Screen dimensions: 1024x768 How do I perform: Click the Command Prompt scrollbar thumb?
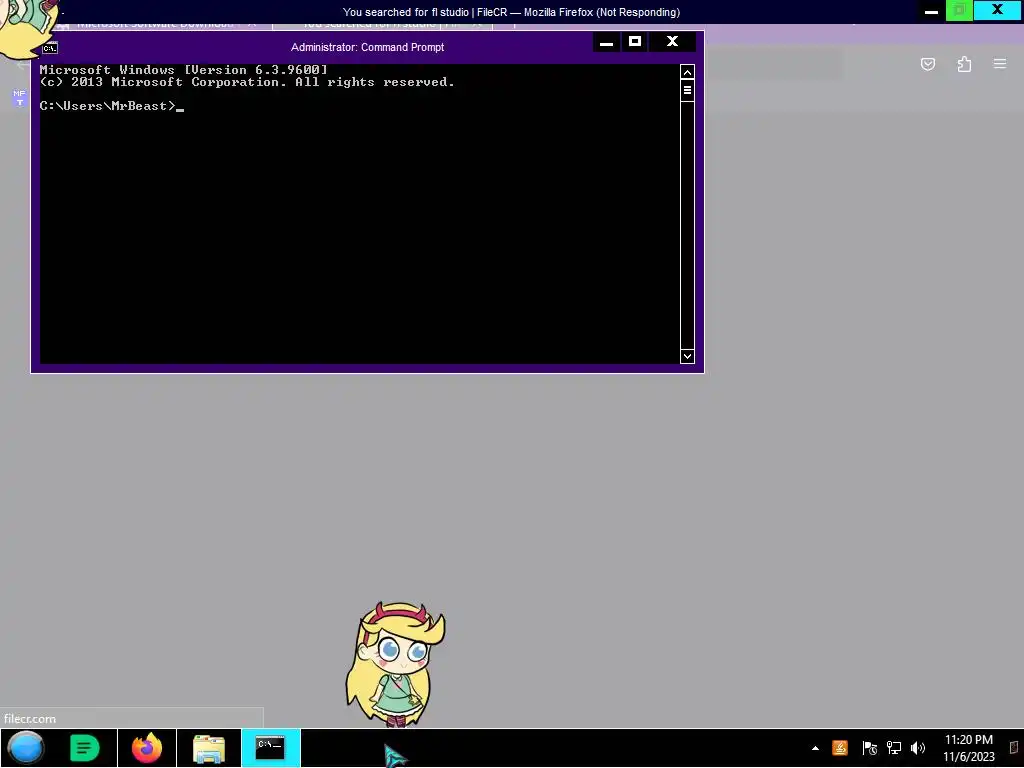pos(687,90)
